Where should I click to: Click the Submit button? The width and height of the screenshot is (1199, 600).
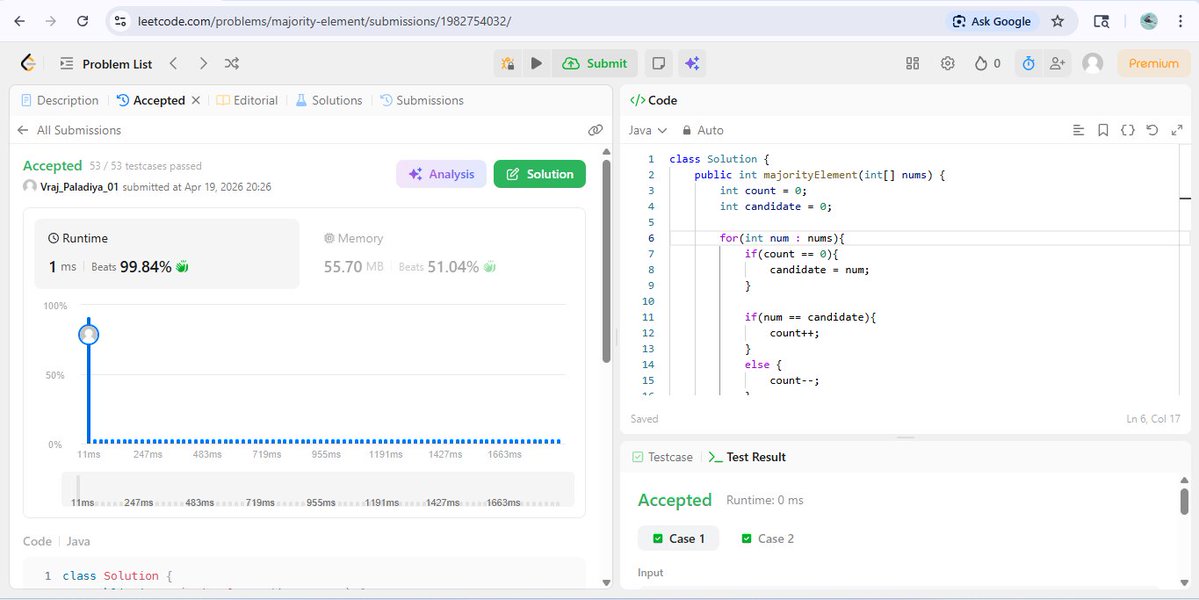[x=595, y=63]
